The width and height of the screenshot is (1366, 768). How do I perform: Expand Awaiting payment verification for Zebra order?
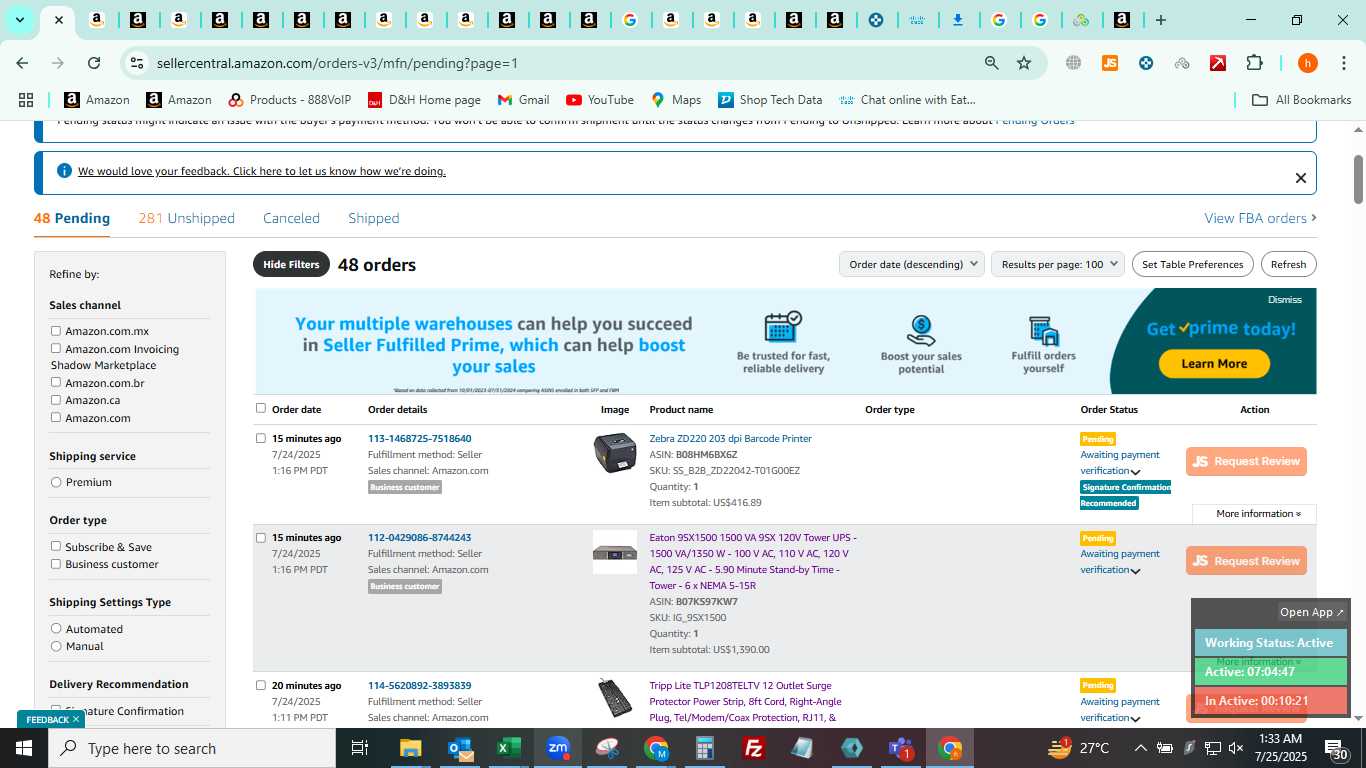pyautogui.click(x=1136, y=472)
